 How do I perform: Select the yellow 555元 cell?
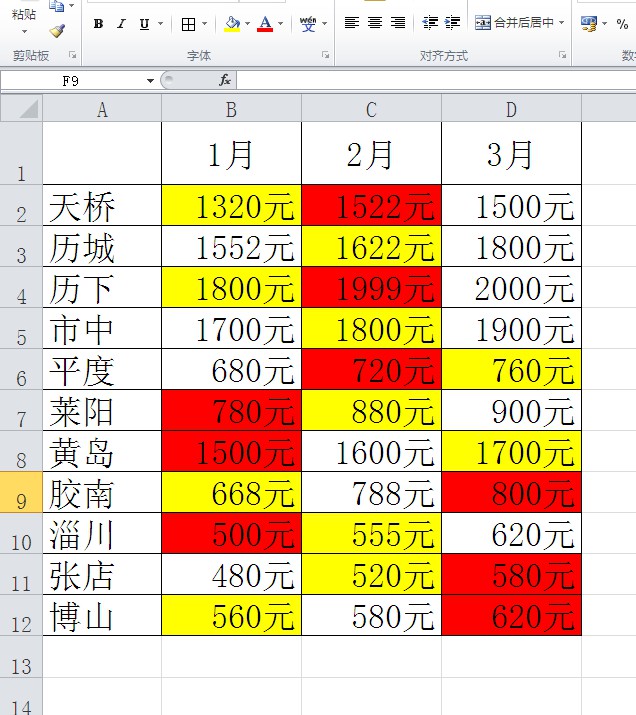coord(371,534)
